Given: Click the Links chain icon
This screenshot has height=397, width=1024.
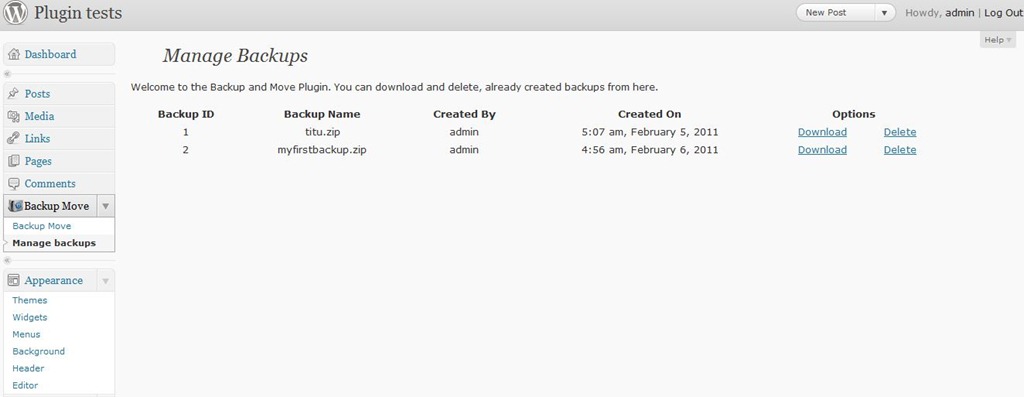Looking at the screenshot, I should [x=14, y=138].
